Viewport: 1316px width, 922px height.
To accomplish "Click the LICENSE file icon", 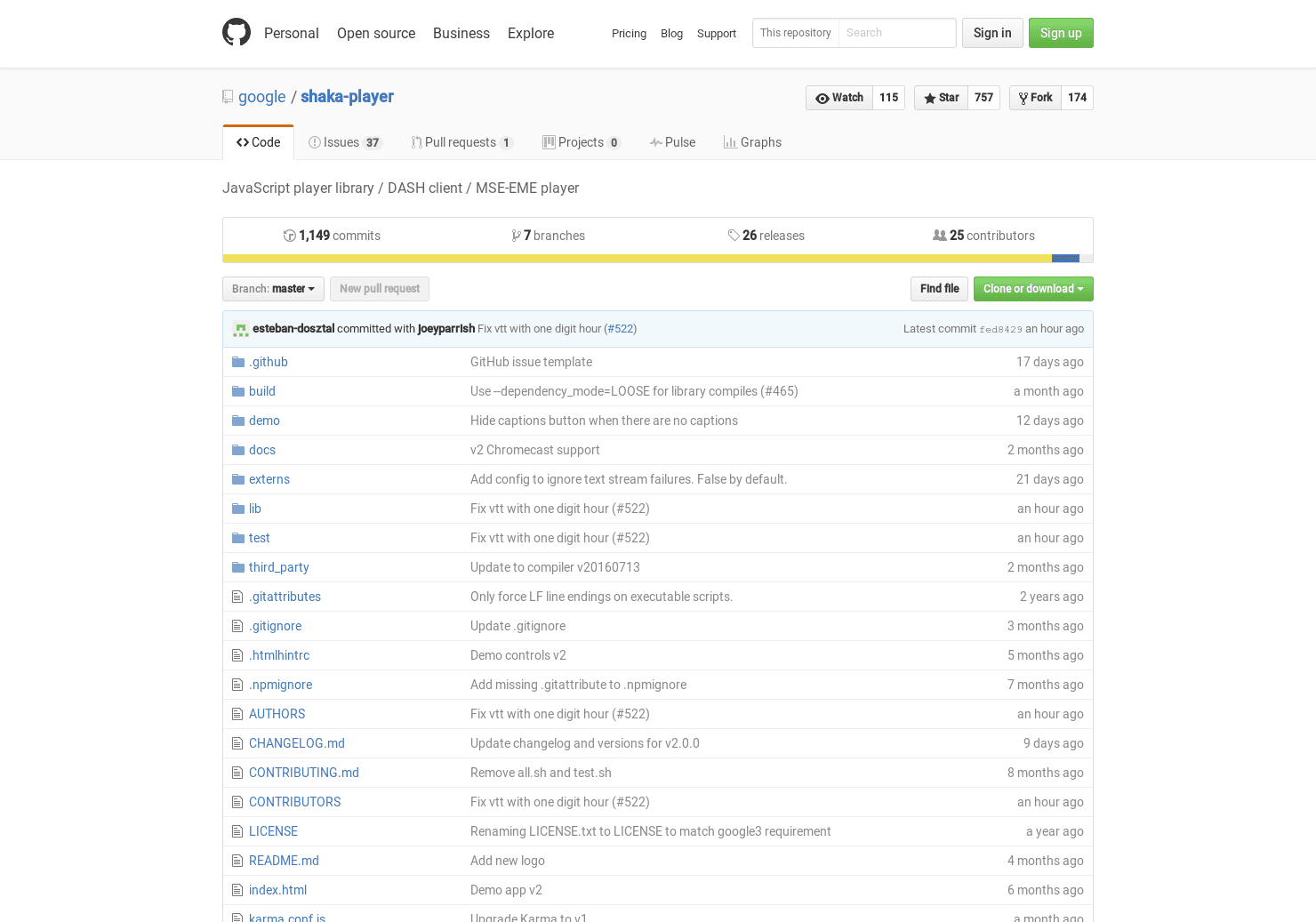I will [x=237, y=831].
